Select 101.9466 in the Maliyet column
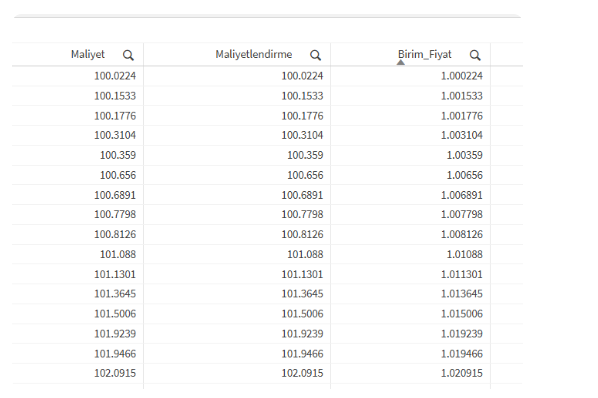The image size is (598, 398). pyautogui.click(x=115, y=354)
